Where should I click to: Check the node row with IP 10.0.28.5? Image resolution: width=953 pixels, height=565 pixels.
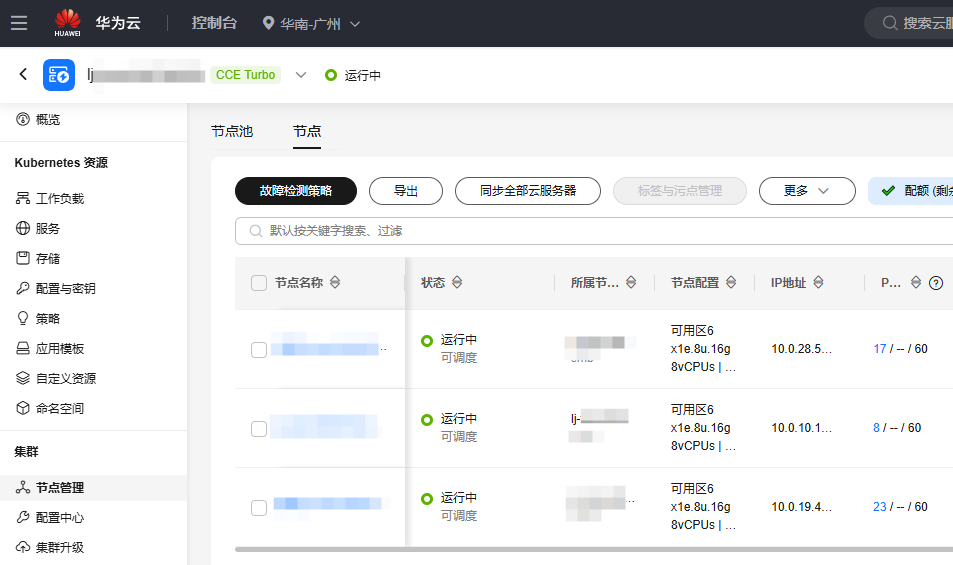click(x=259, y=350)
